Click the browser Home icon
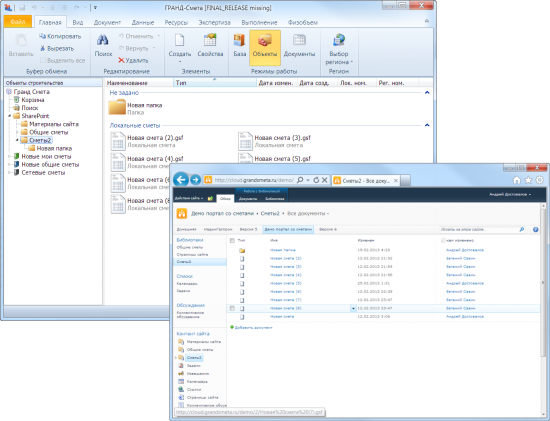Screen dimensions: 550x421 (x=517, y=180)
